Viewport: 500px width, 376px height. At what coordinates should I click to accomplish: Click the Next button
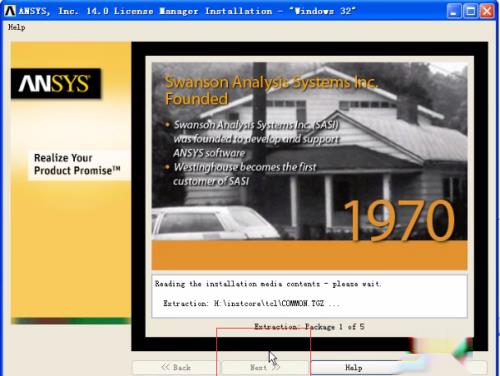click(x=265, y=368)
